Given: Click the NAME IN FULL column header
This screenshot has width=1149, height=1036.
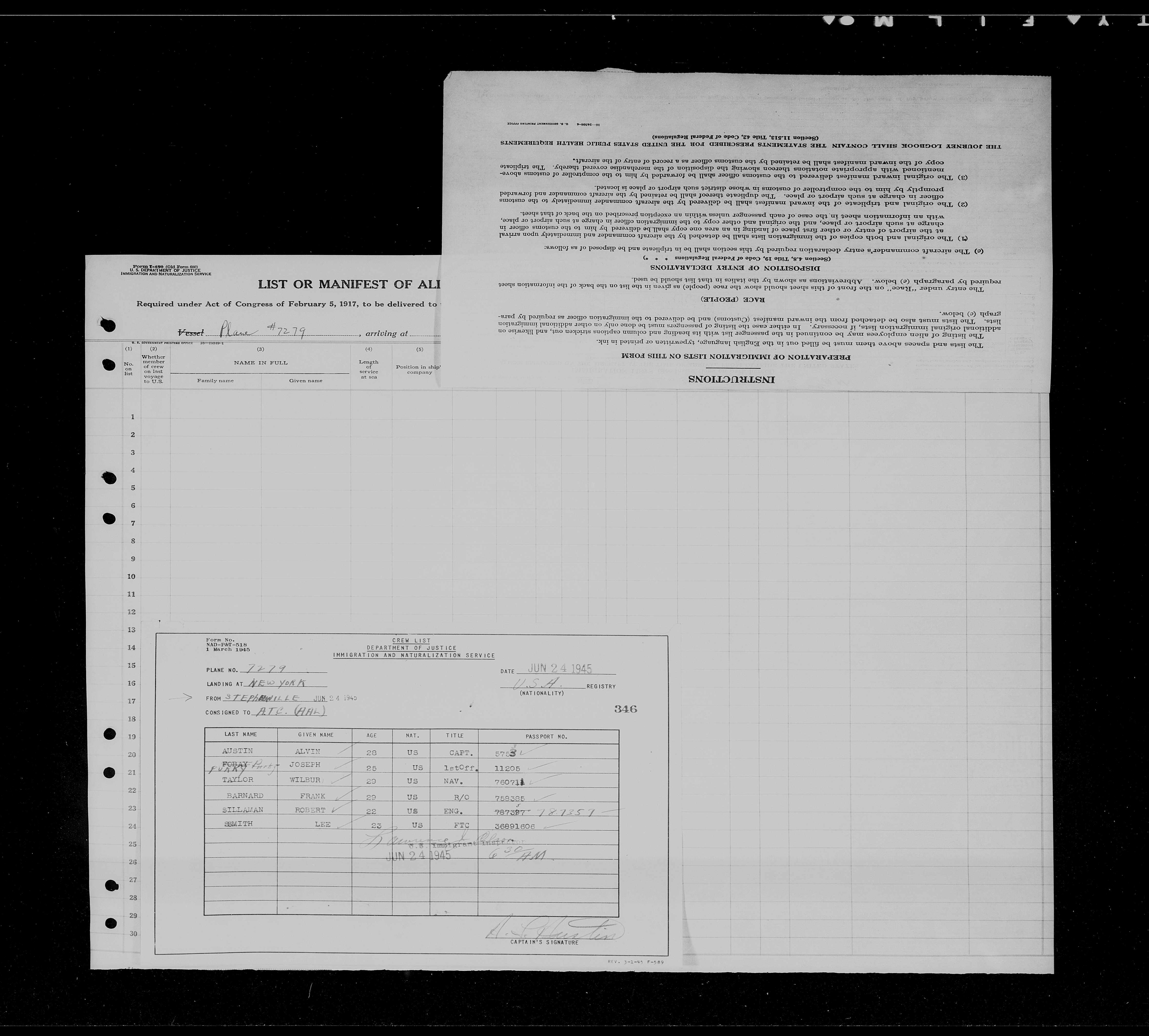Looking at the screenshot, I should point(261,363).
